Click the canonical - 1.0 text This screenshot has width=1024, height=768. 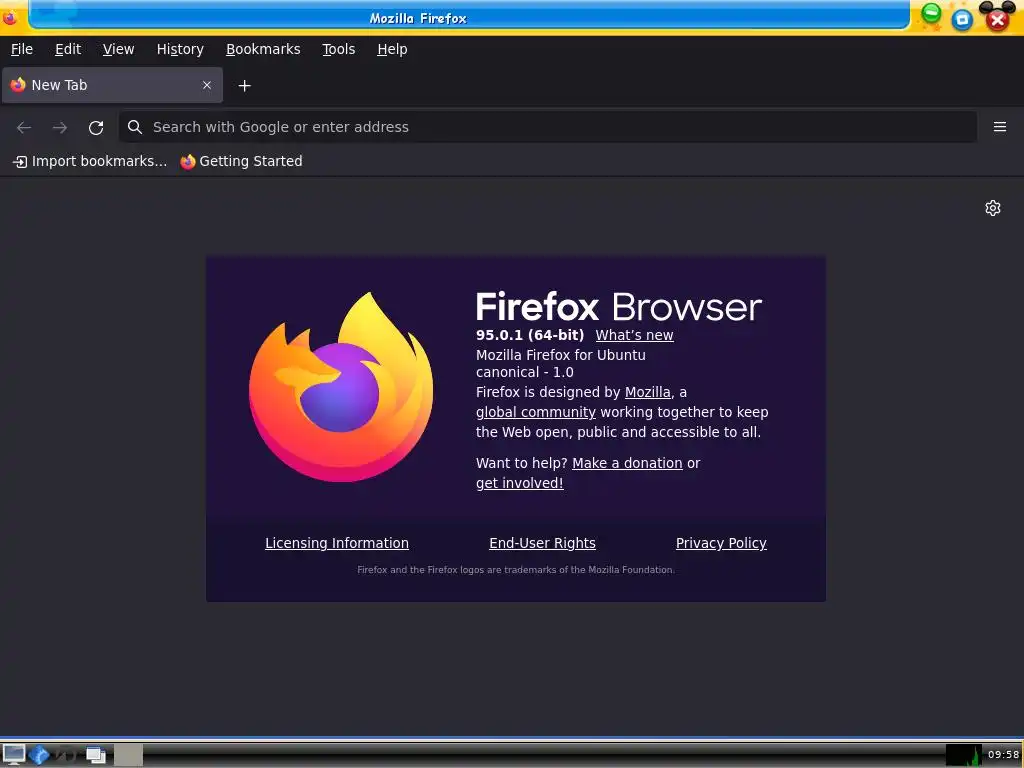tap(524, 372)
